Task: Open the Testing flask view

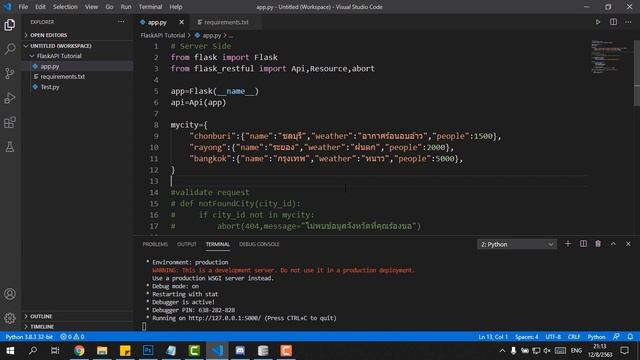Action: (10, 147)
